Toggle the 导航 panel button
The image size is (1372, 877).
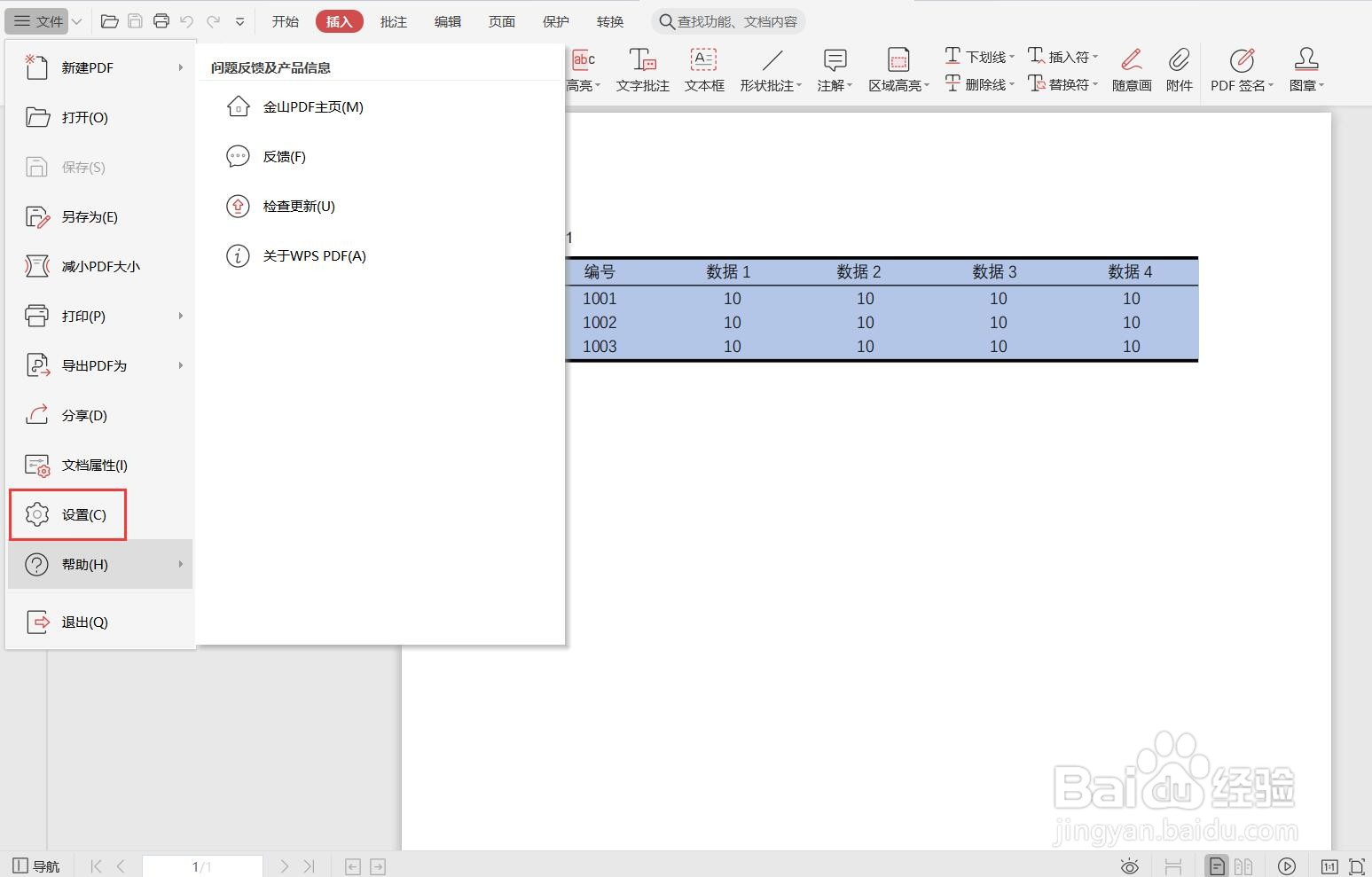pyautogui.click(x=36, y=866)
